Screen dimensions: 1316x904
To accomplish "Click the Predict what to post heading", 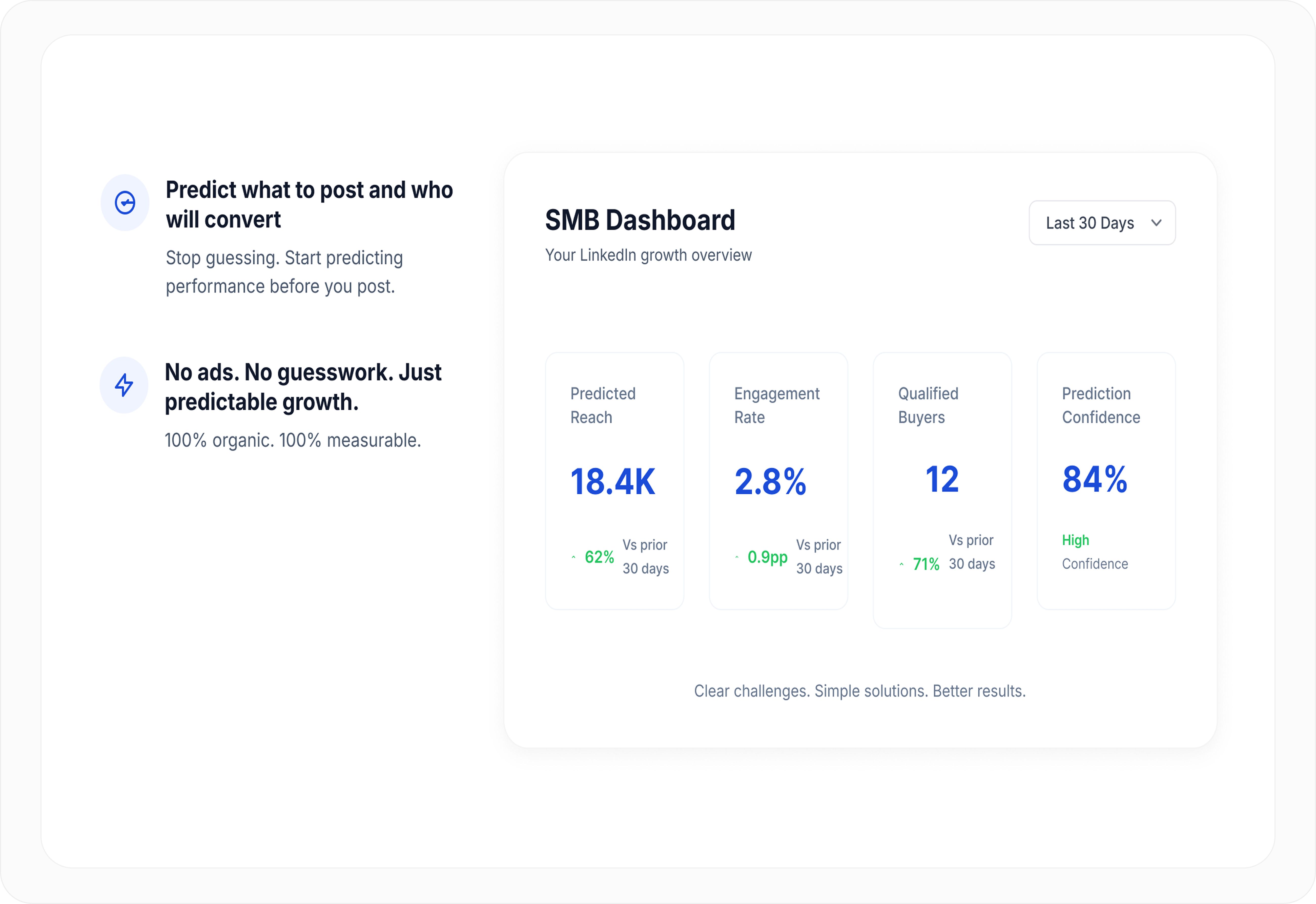I will [x=309, y=204].
